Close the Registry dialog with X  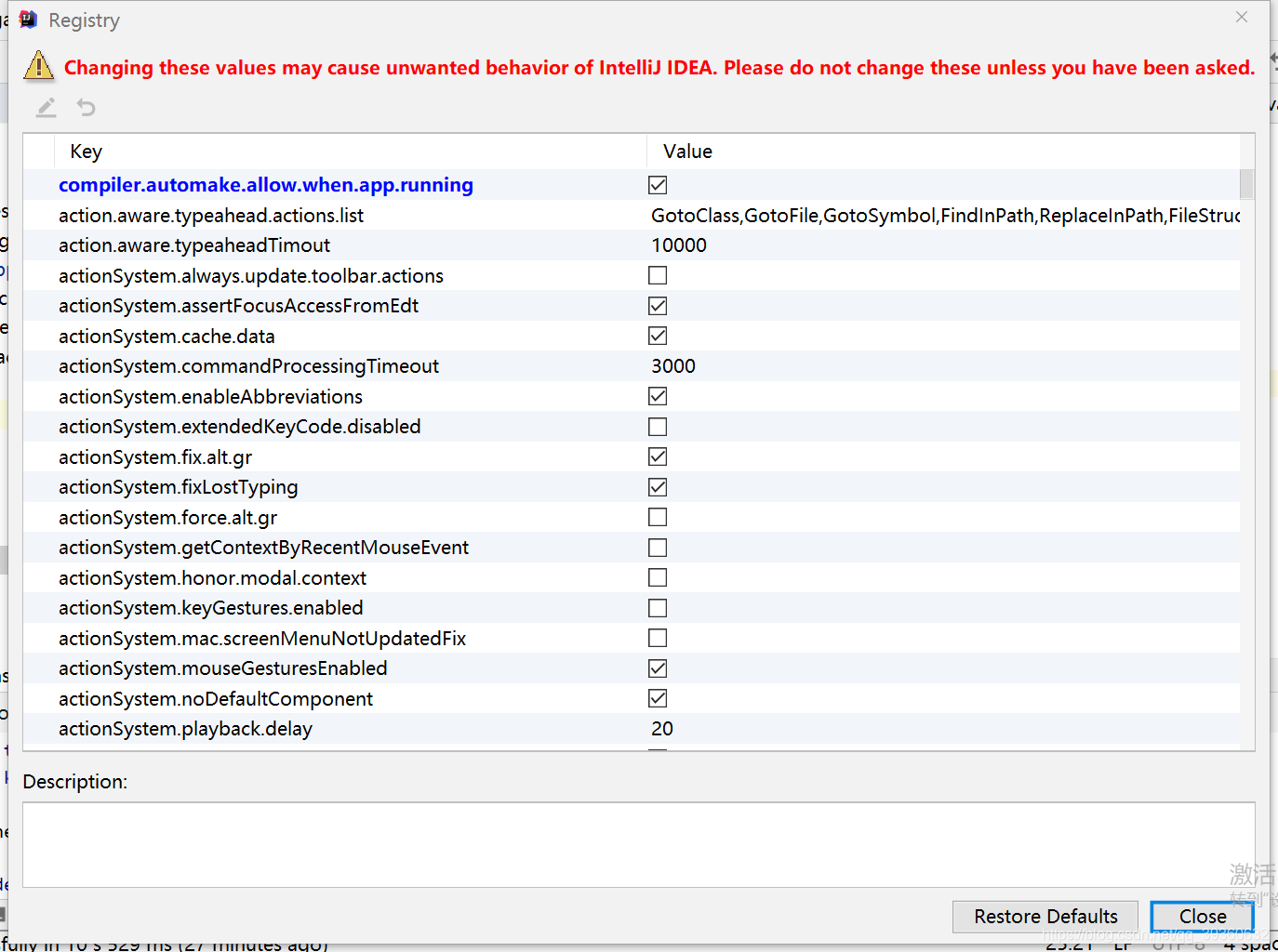click(x=1242, y=17)
